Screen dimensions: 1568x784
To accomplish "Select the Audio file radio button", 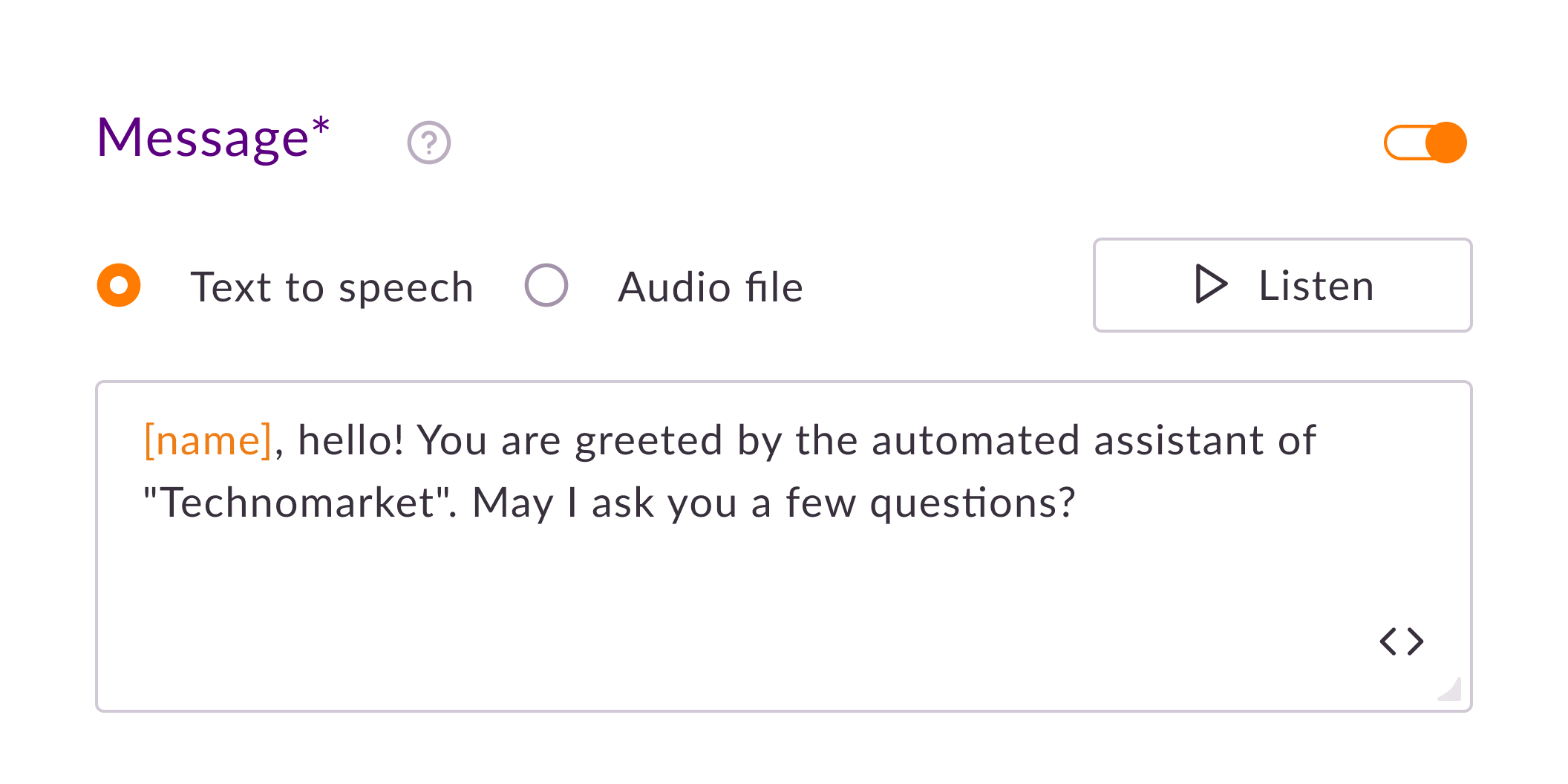I will [546, 286].
